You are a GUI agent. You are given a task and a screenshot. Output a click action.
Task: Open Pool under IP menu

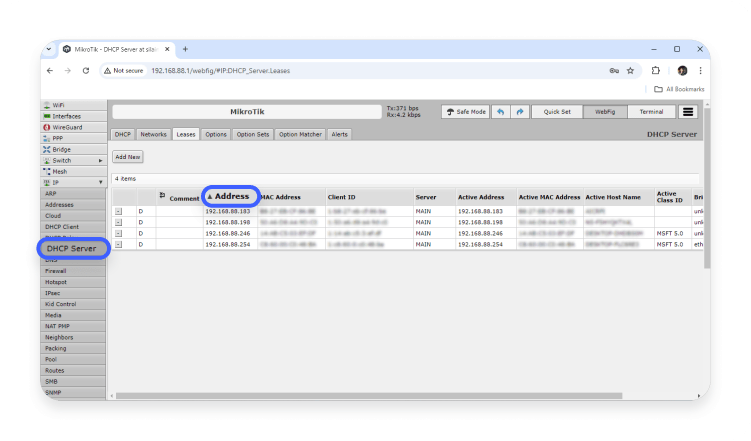coord(73,359)
